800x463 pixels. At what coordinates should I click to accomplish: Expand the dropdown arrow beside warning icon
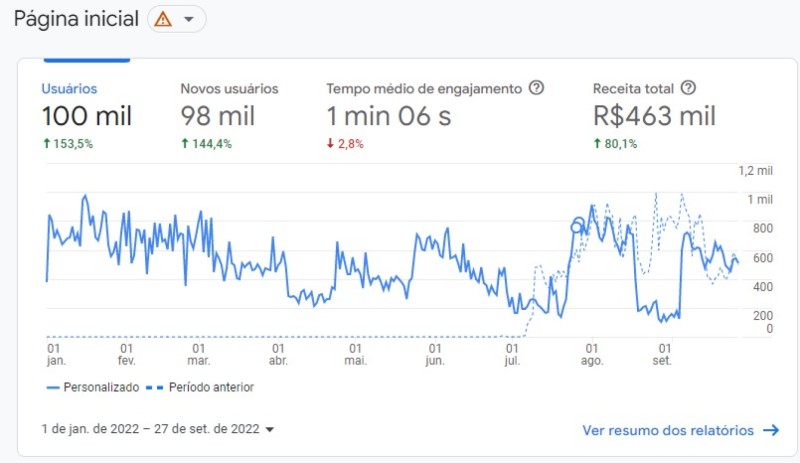point(189,19)
